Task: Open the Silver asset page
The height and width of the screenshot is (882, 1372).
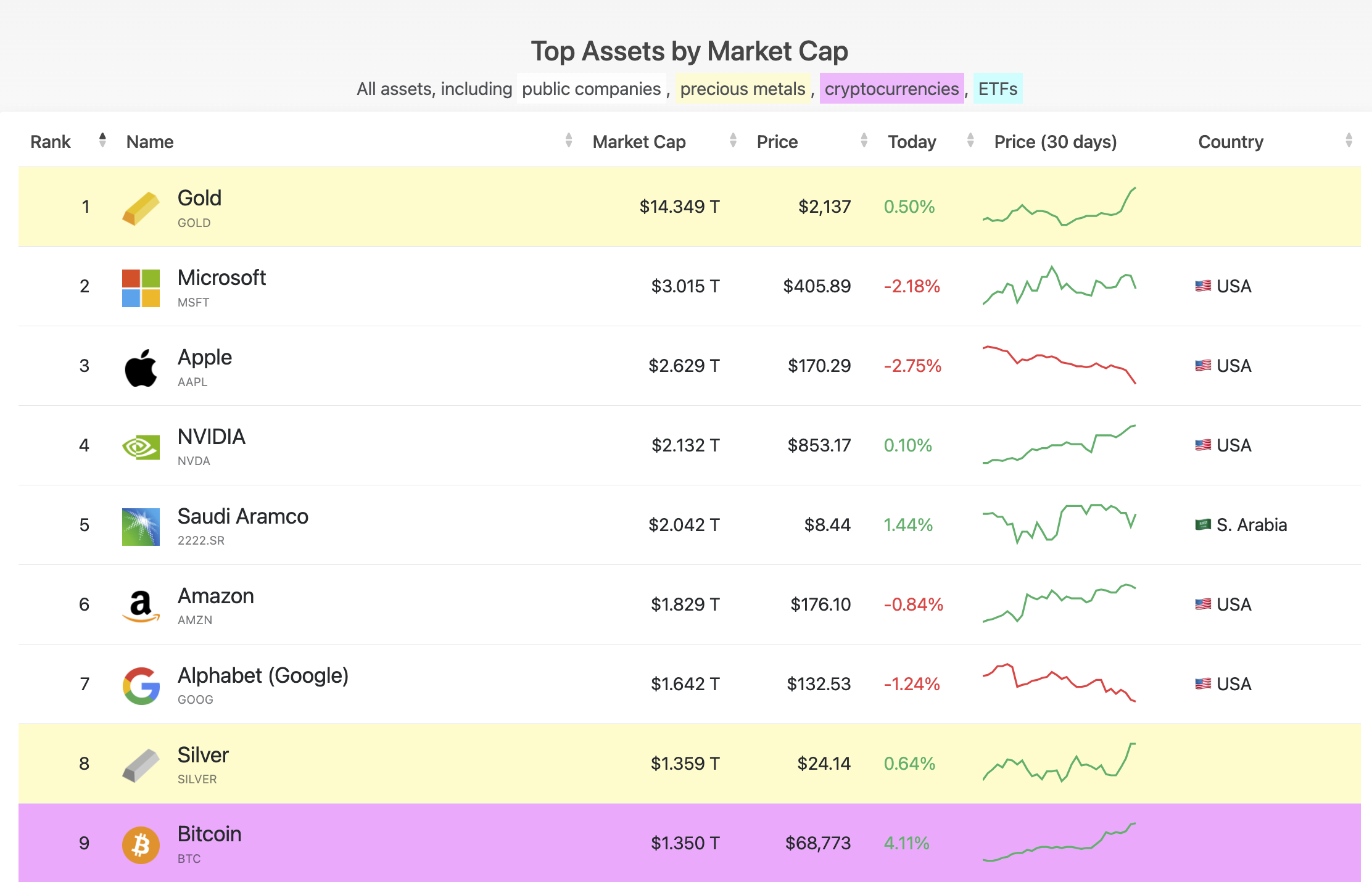Action: 203,755
